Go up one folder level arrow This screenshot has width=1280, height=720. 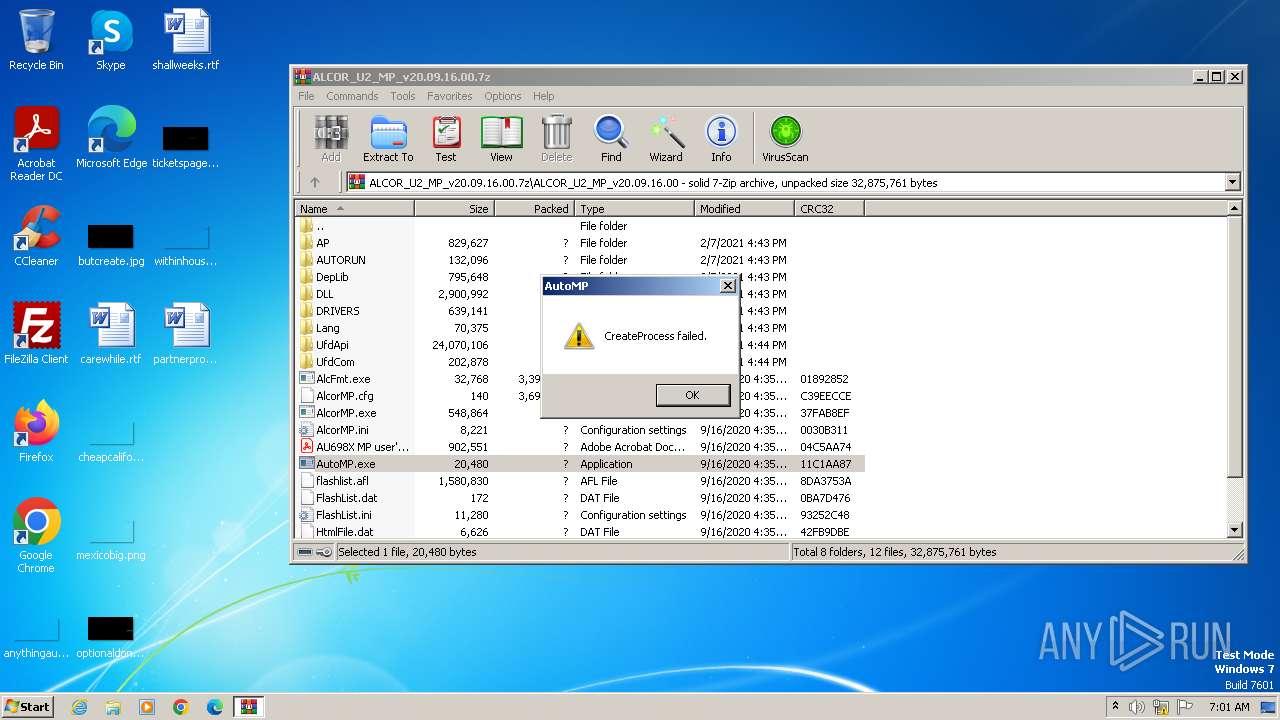click(x=315, y=182)
